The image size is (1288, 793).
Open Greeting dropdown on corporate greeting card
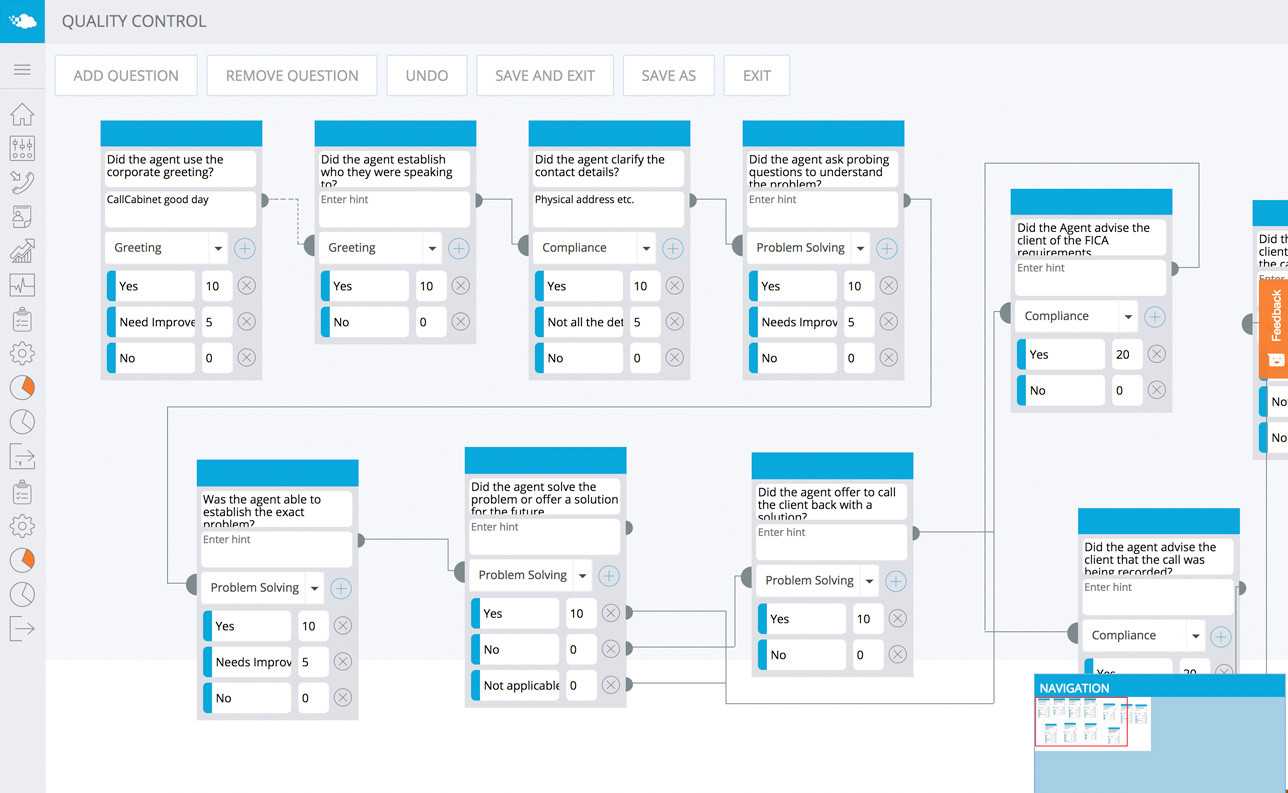point(167,248)
